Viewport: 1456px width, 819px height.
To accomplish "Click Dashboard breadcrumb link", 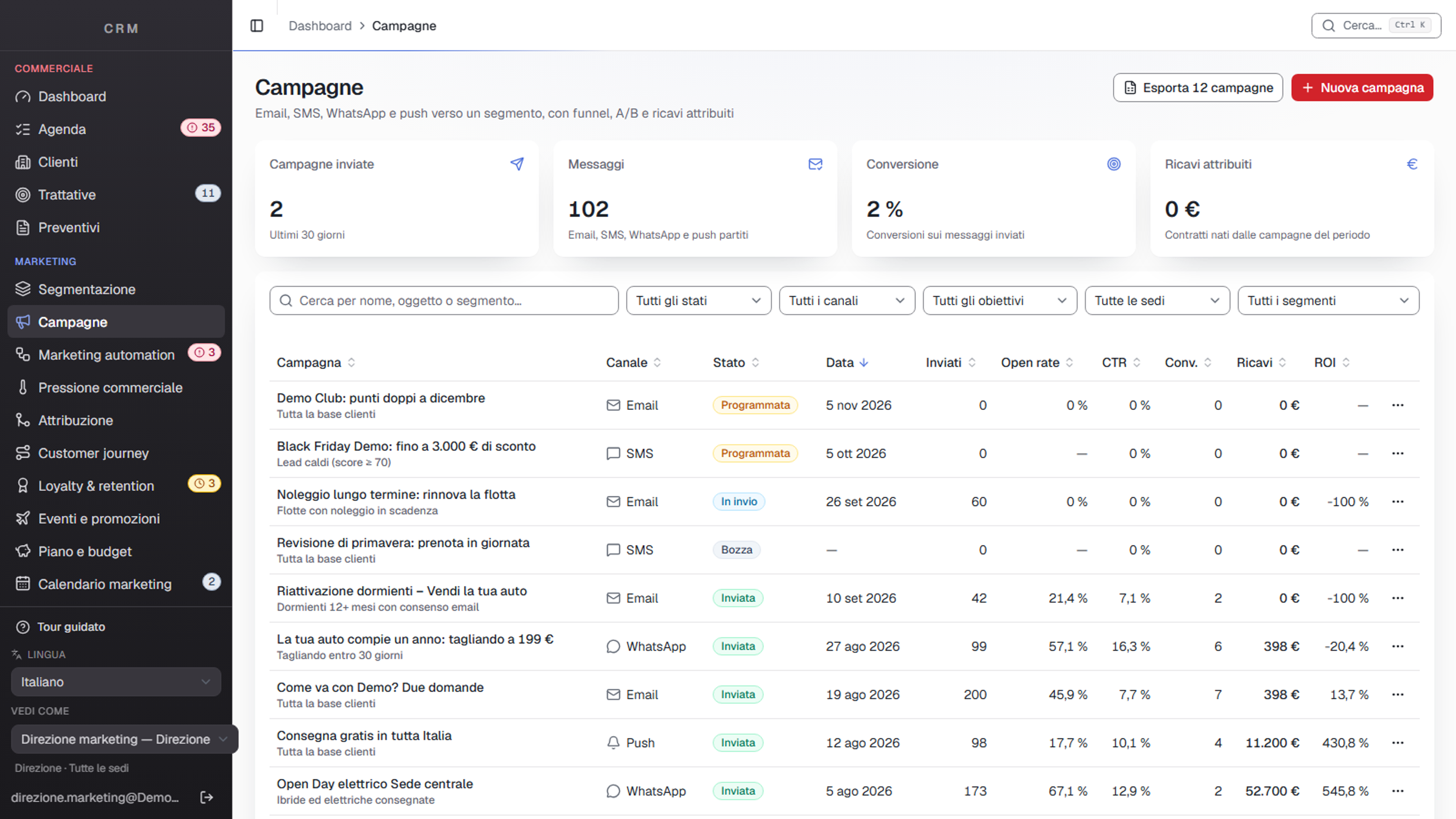I will point(320,26).
